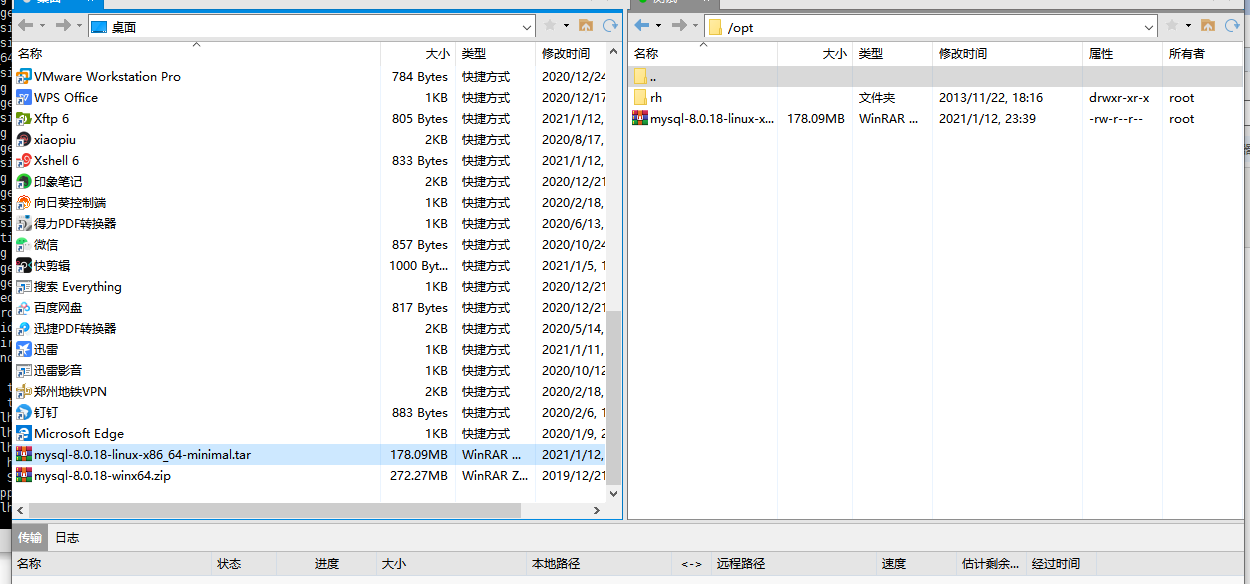Click the local pane bookmark star icon

pos(549,25)
